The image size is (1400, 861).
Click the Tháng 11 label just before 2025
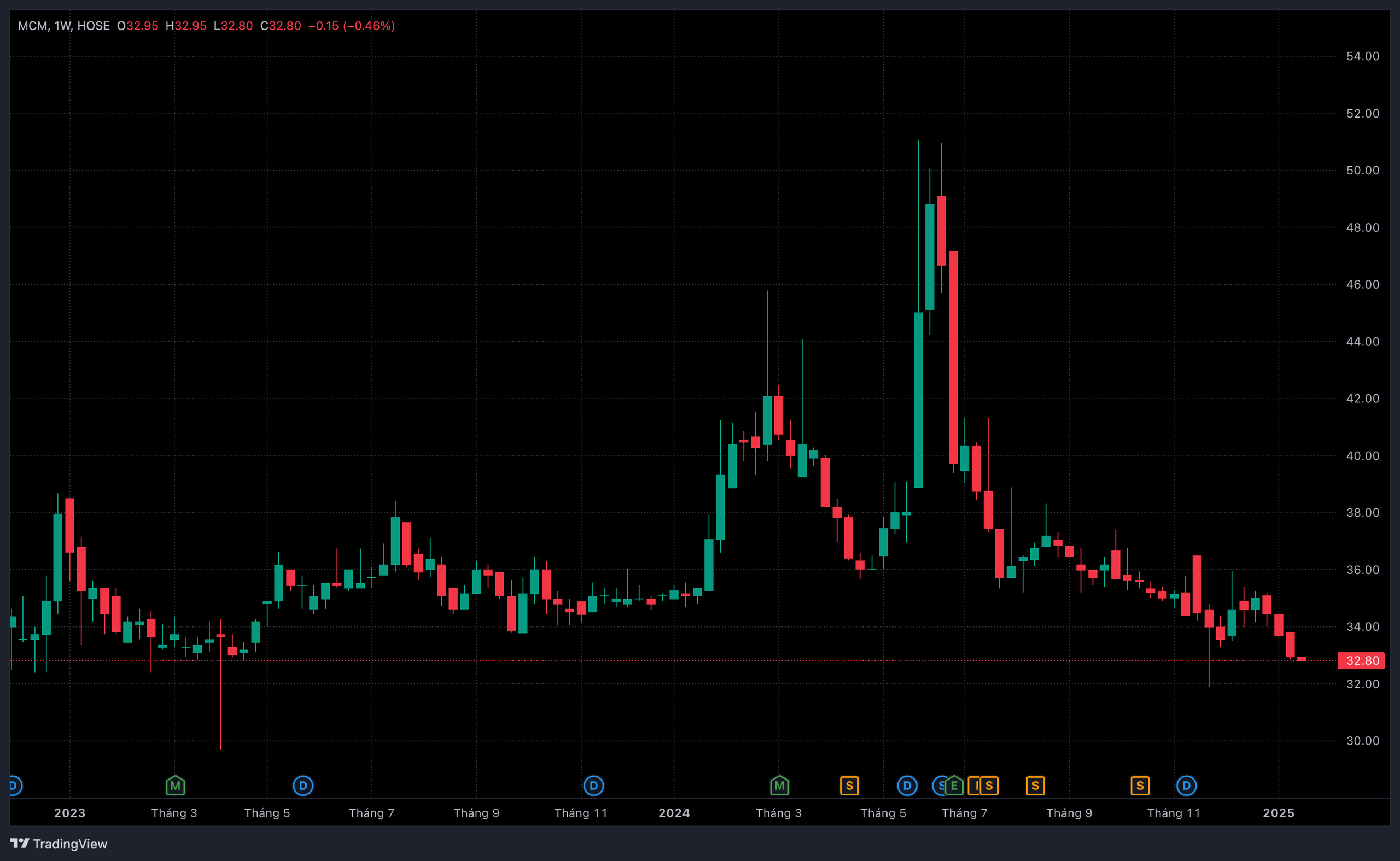(1174, 813)
